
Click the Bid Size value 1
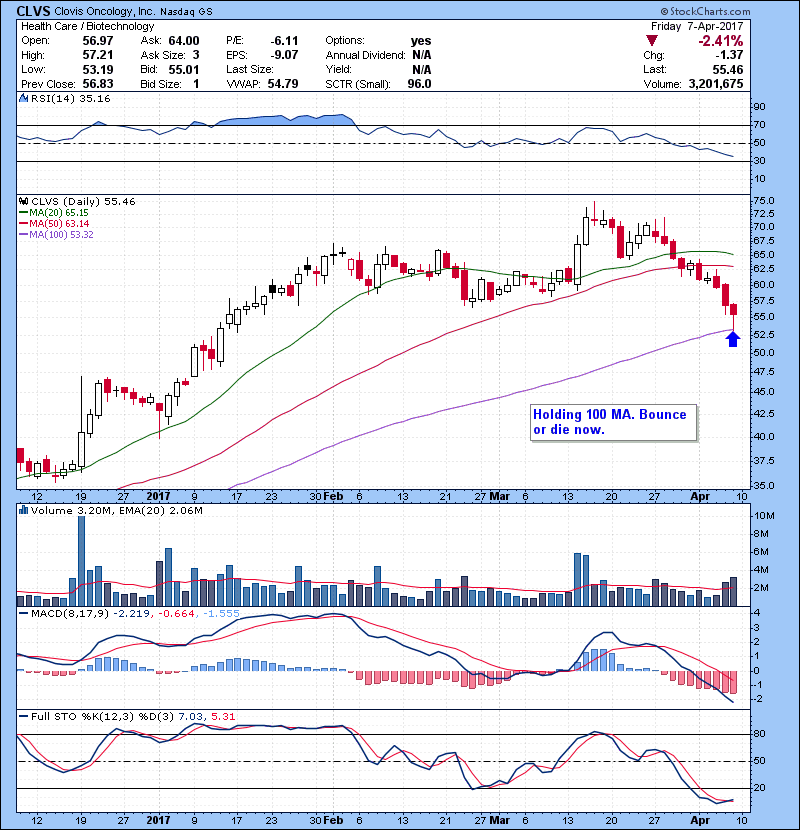pos(196,84)
